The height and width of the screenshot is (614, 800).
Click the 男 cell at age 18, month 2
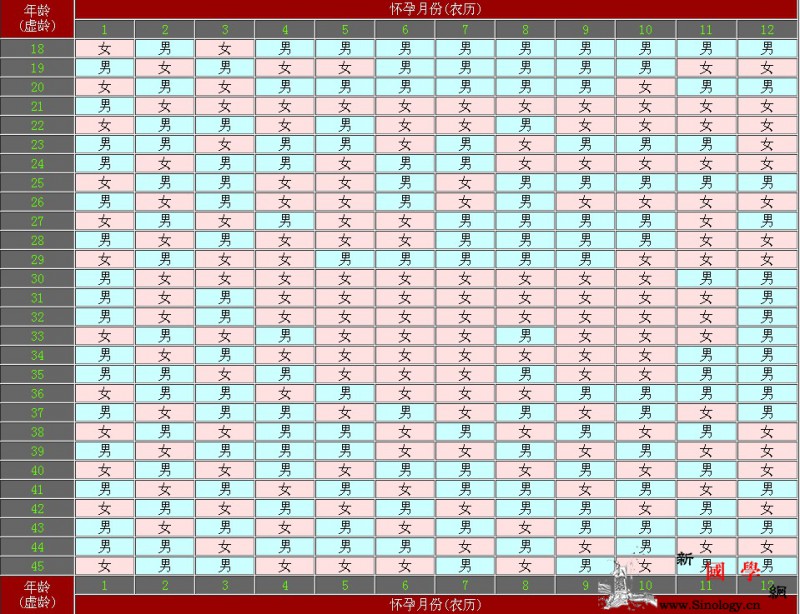pos(165,49)
